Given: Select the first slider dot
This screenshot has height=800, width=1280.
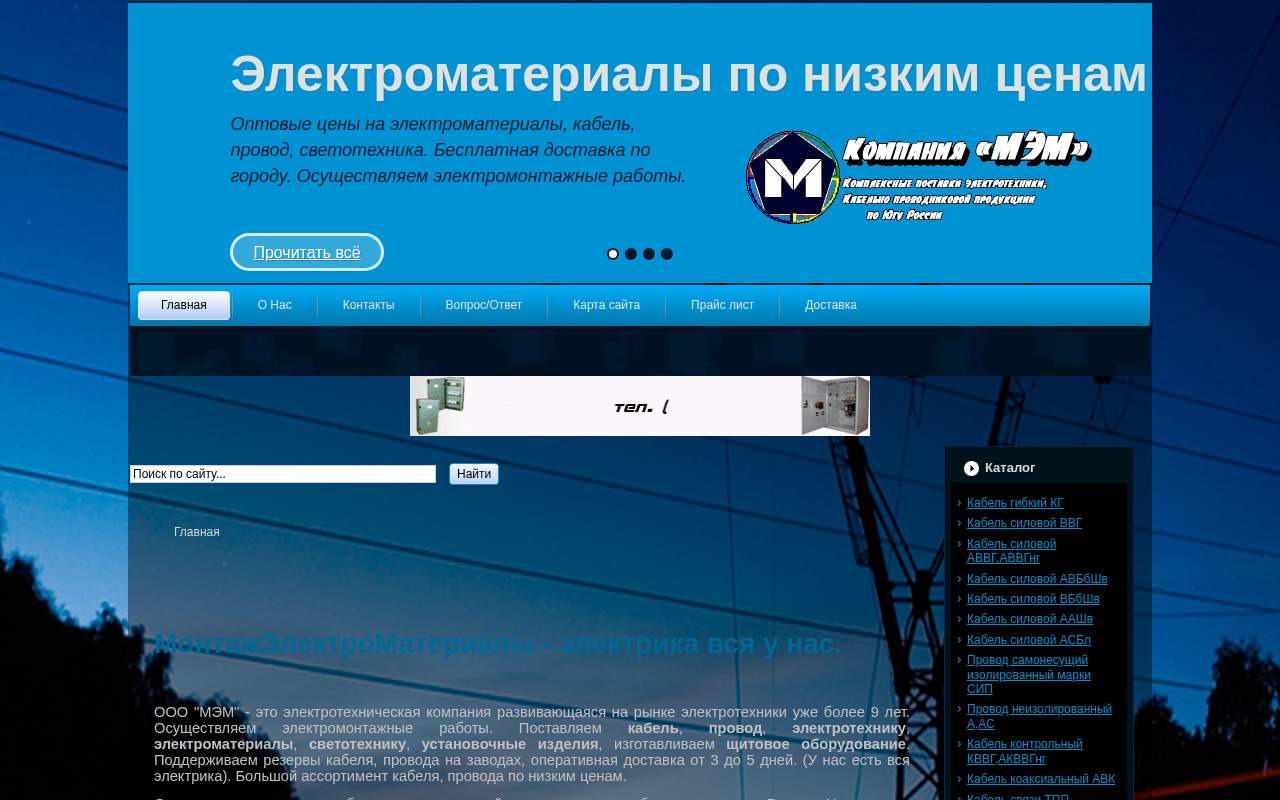Looking at the screenshot, I should 613,254.
